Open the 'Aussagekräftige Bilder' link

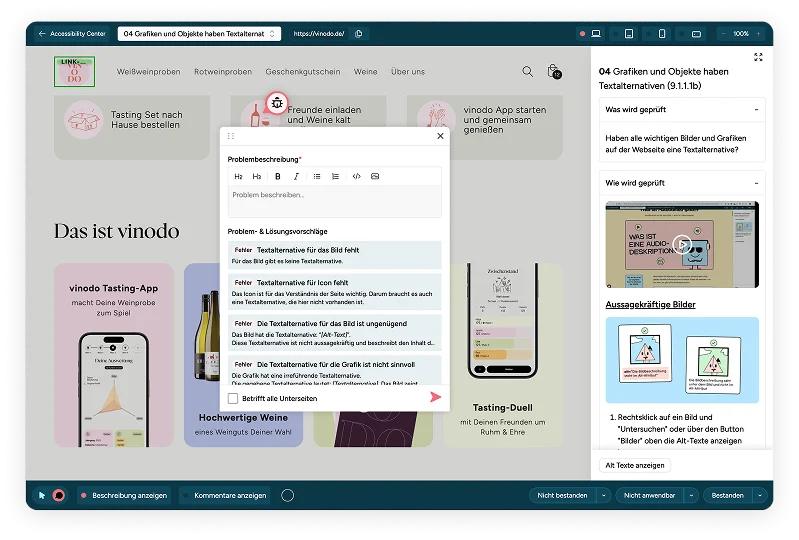point(650,304)
